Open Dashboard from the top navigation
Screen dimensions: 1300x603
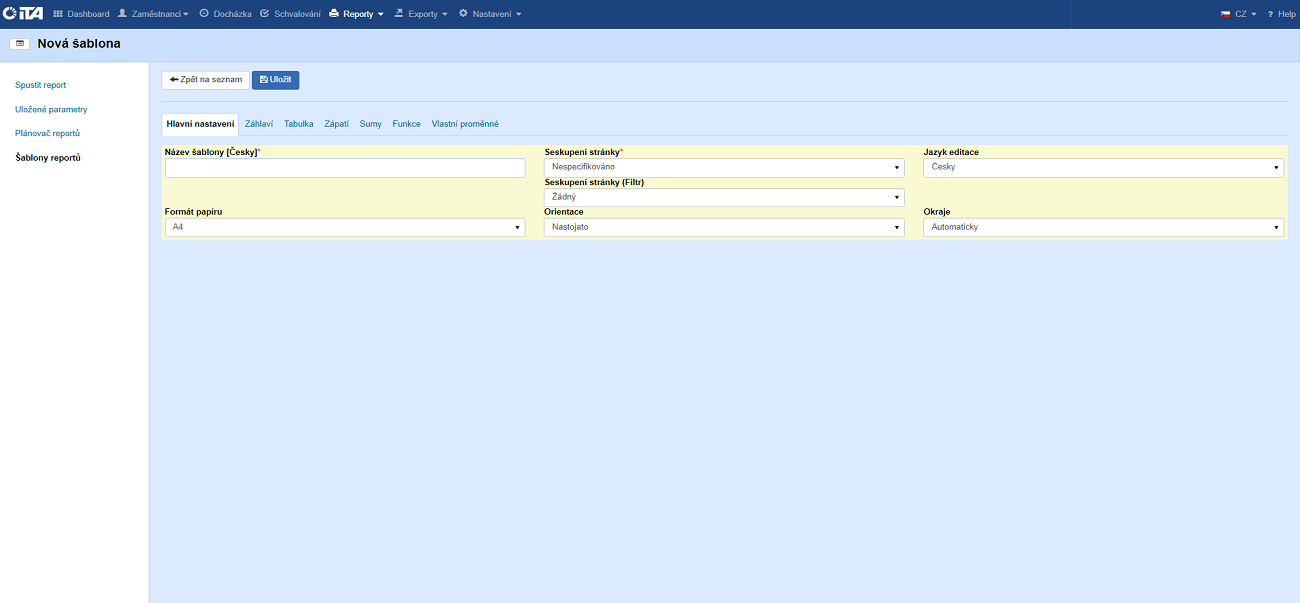81,14
